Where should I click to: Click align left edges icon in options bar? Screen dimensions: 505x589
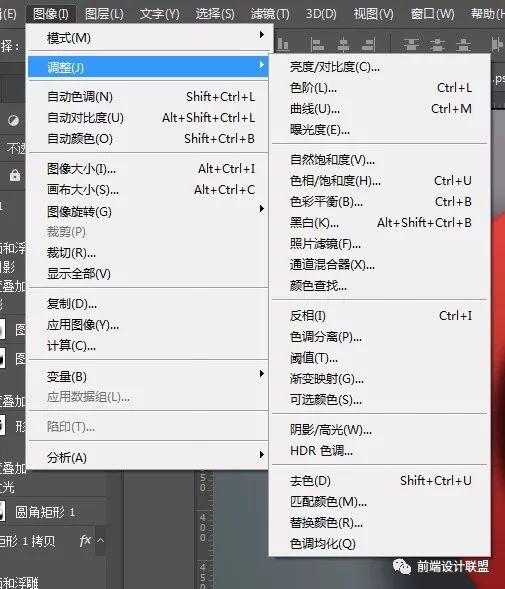coord(318,45)
